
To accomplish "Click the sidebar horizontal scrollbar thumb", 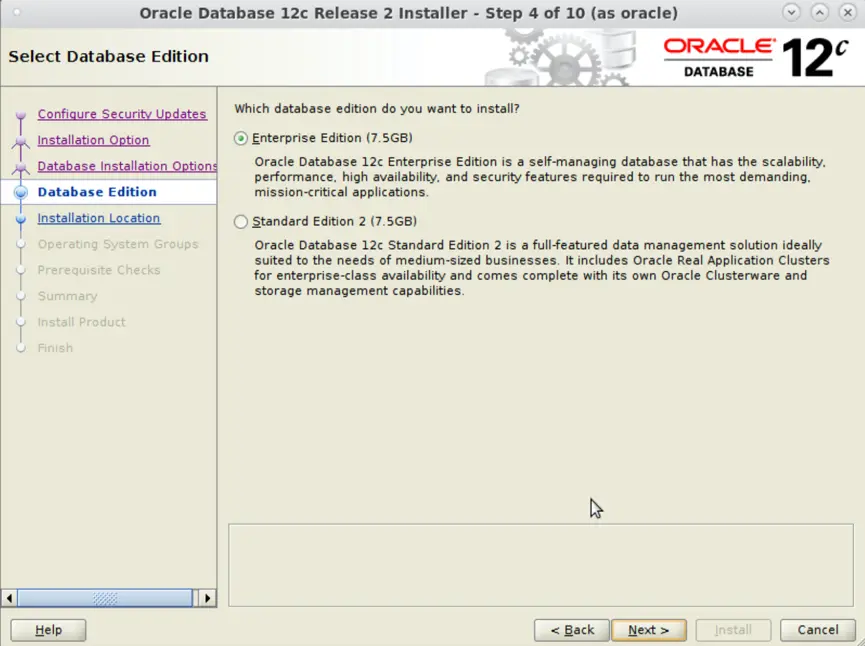I will click(105, 598).
